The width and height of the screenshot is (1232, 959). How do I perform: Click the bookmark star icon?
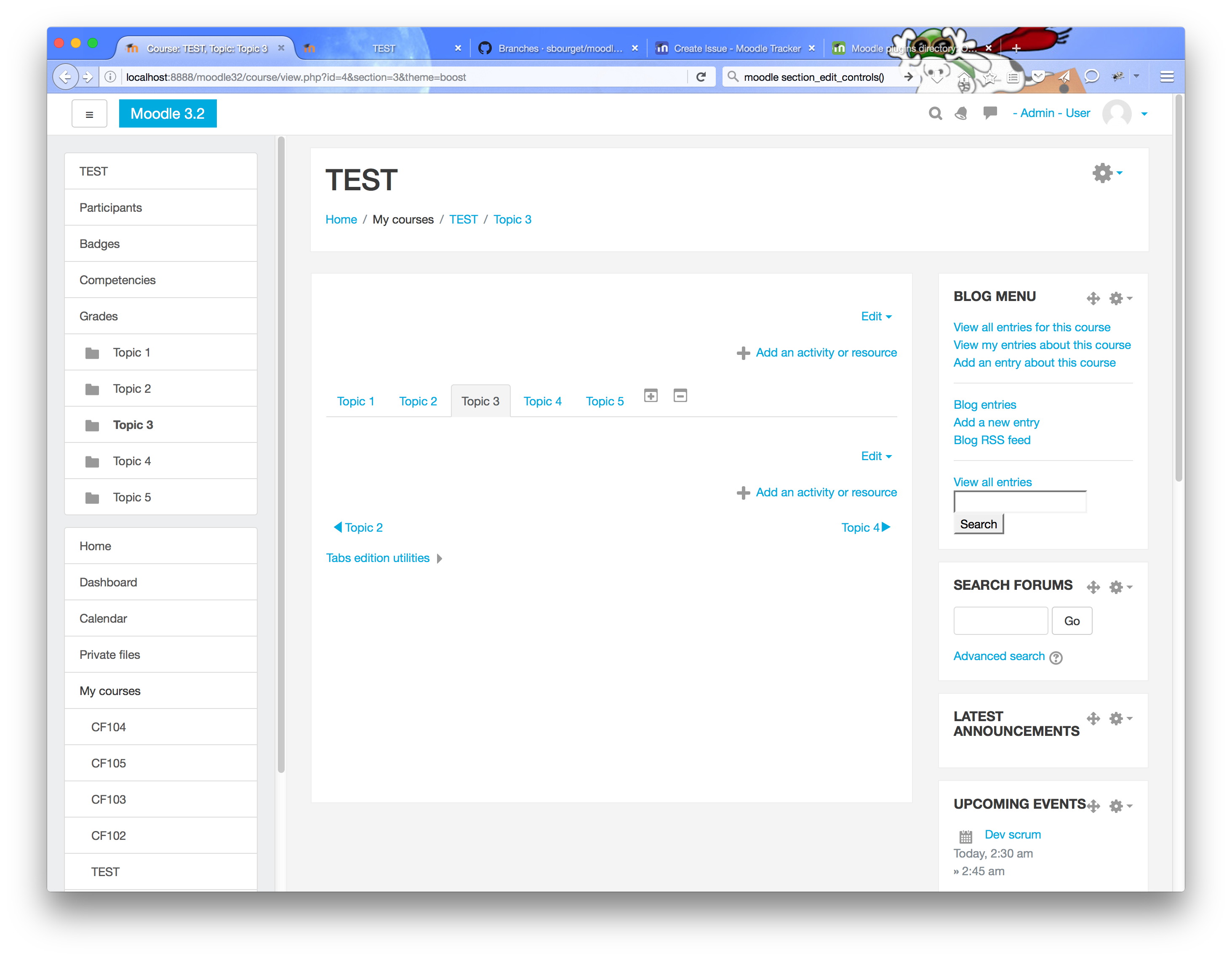coord(990,77)
